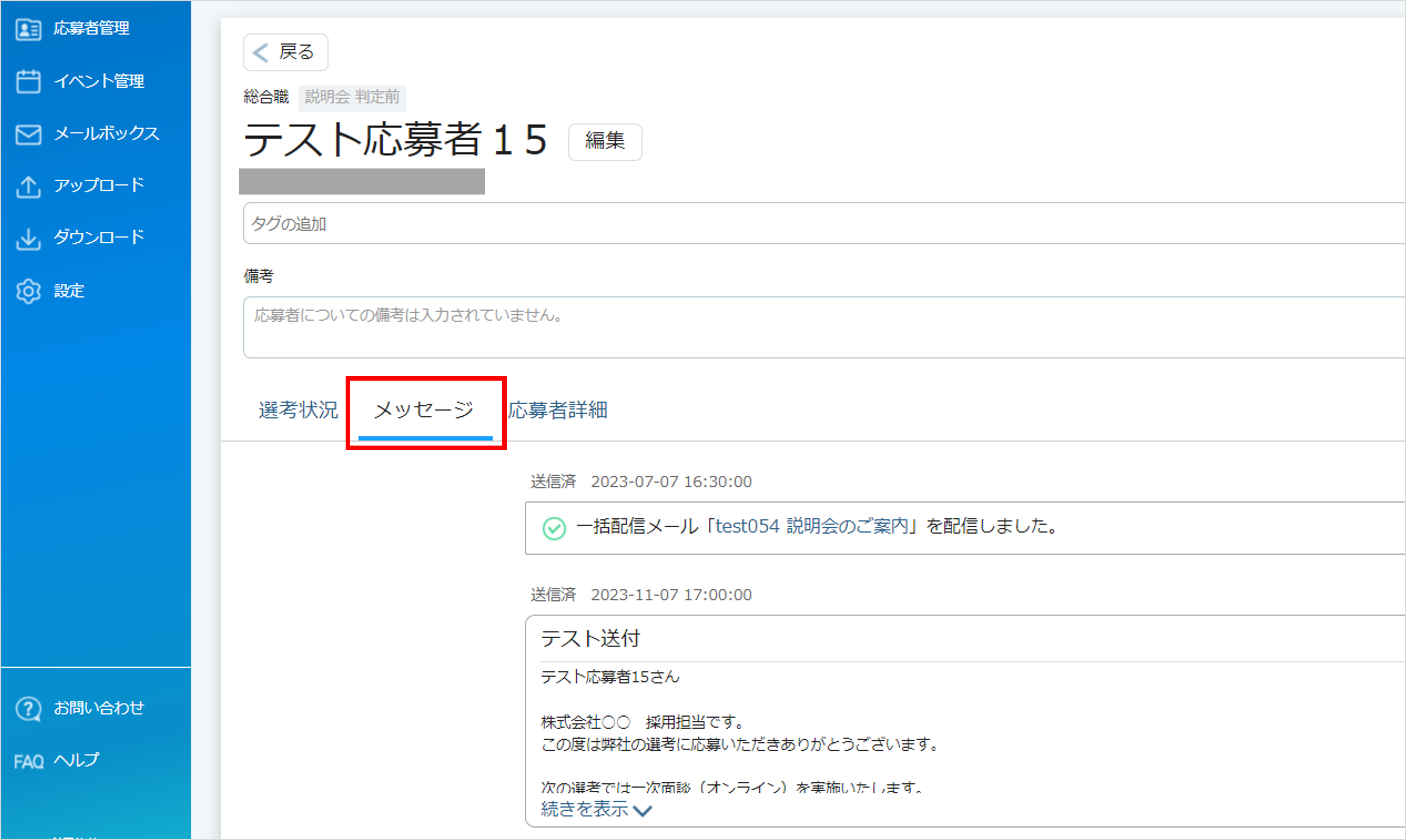Click the テスト応募者15さん greeting line
The image size is (1406, 840).
(610, 677)
